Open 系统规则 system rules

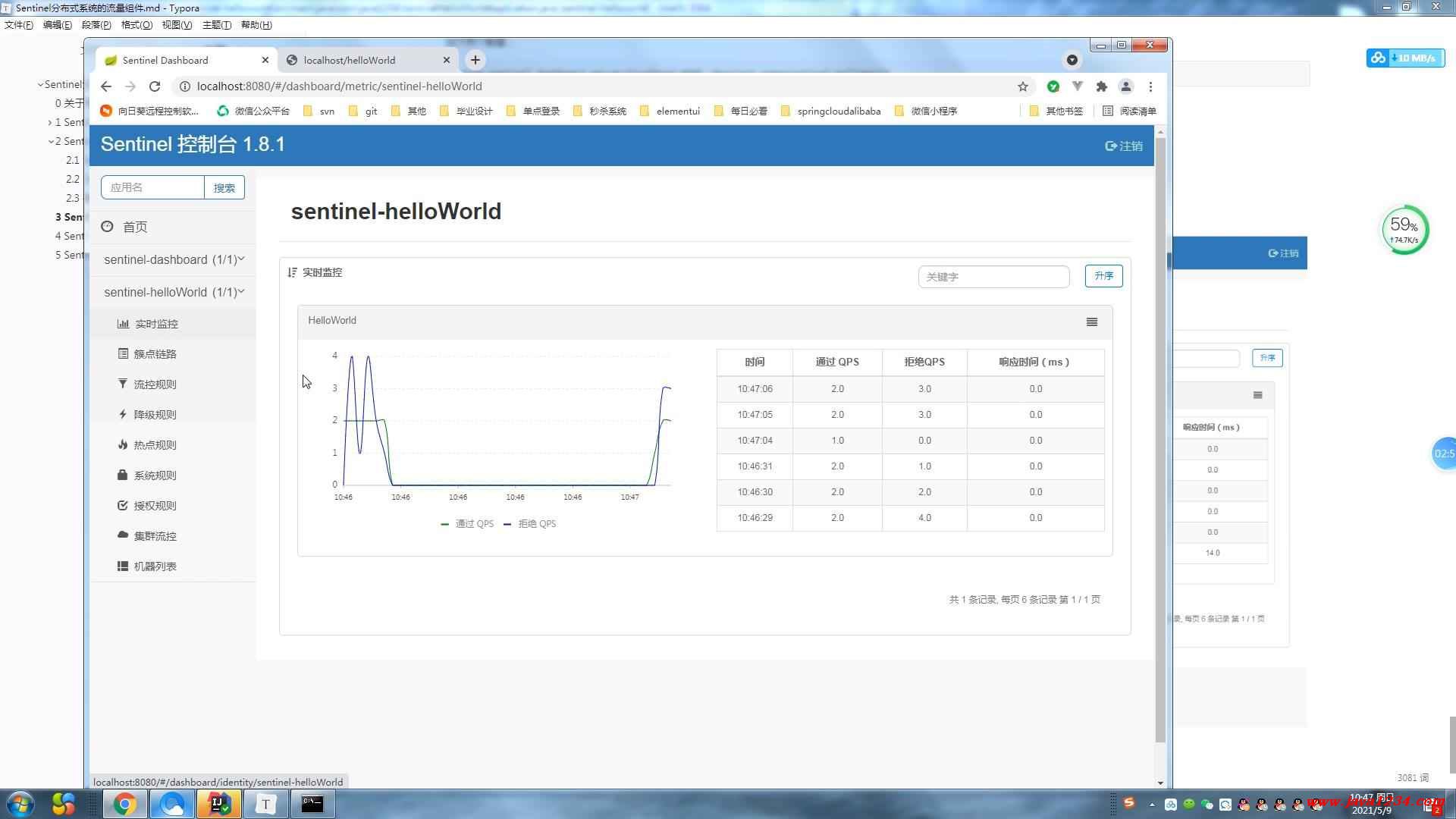click(x=155, y=475)
